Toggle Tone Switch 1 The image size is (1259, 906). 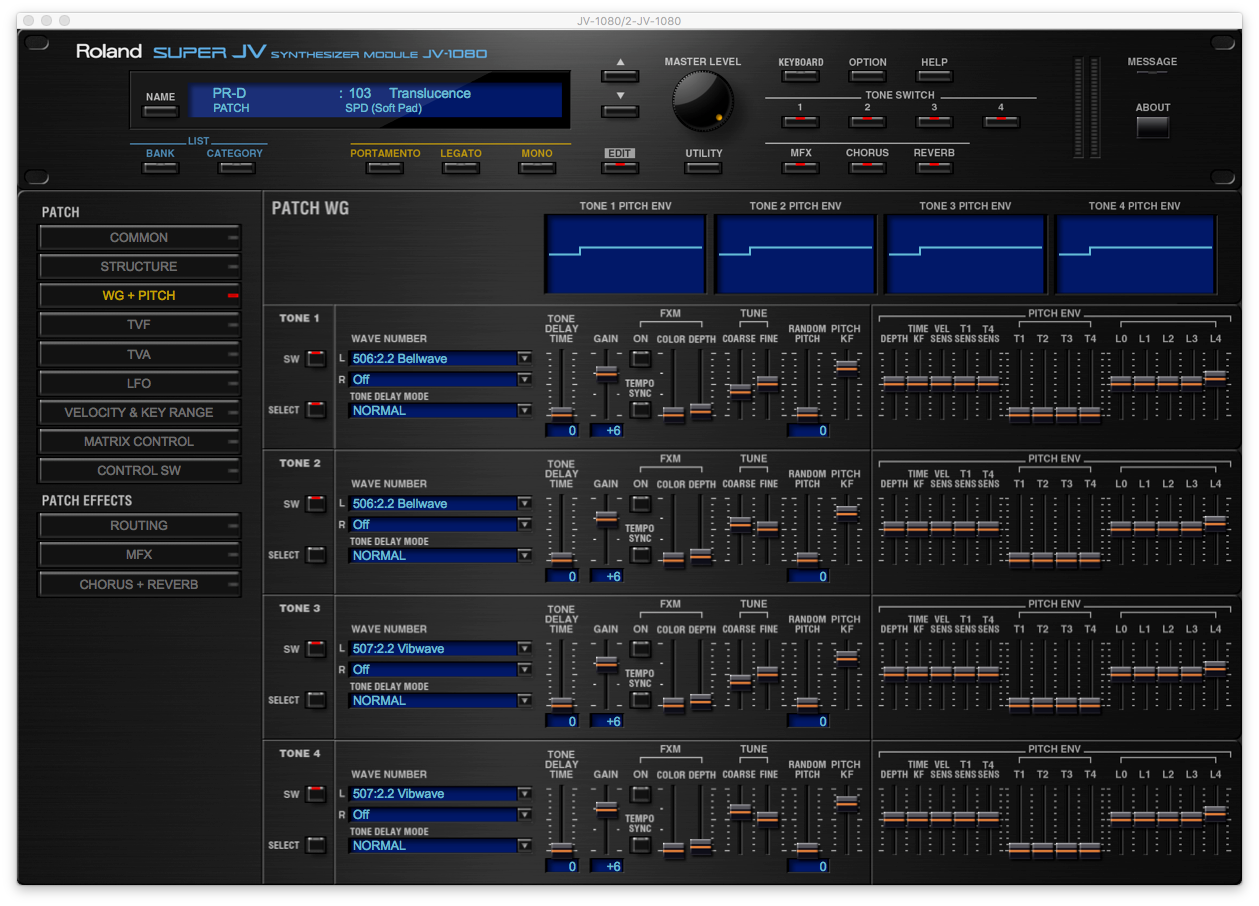pos(800,122)
